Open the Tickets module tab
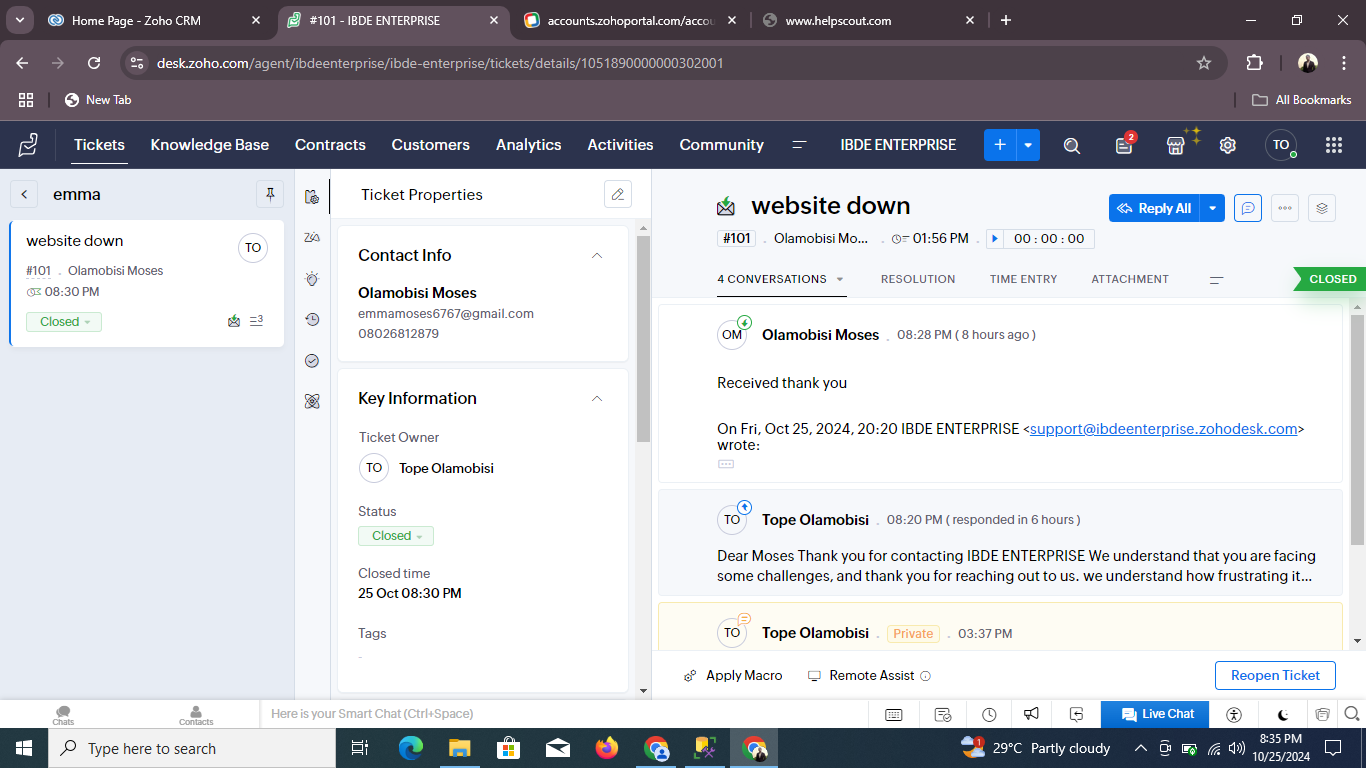 pos(99,145)
